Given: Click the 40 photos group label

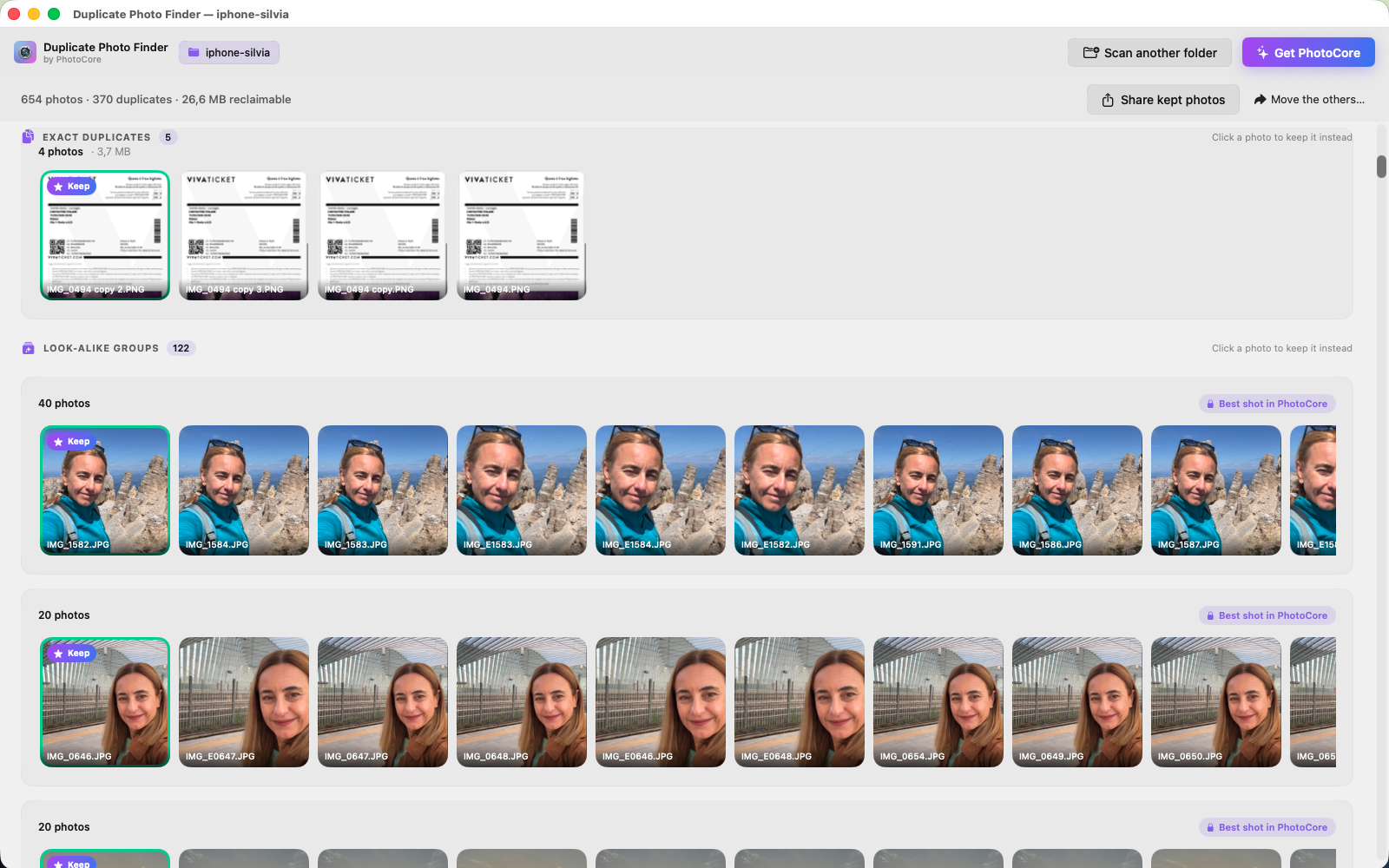Looking at the screenshot, I should [x=64, y=404].
